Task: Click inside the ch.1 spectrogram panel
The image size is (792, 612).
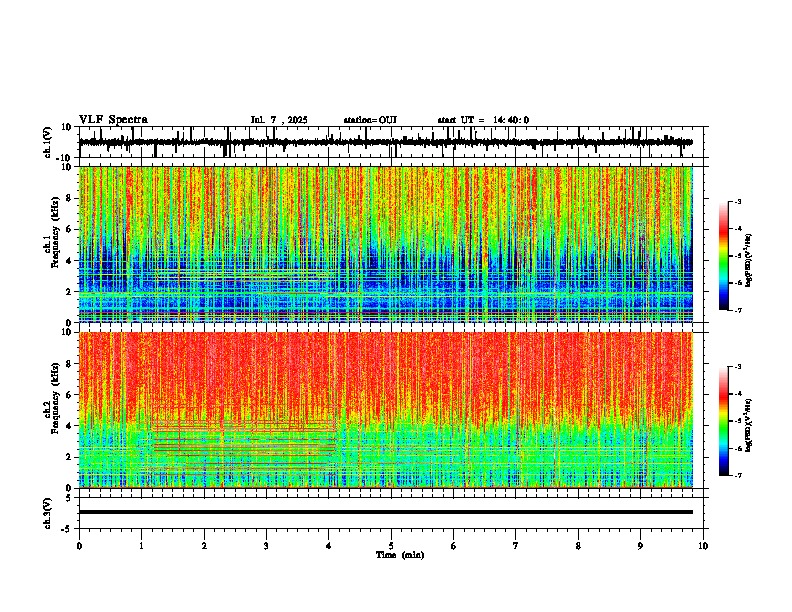Action: pyautogui.click(x=385, y=244)
